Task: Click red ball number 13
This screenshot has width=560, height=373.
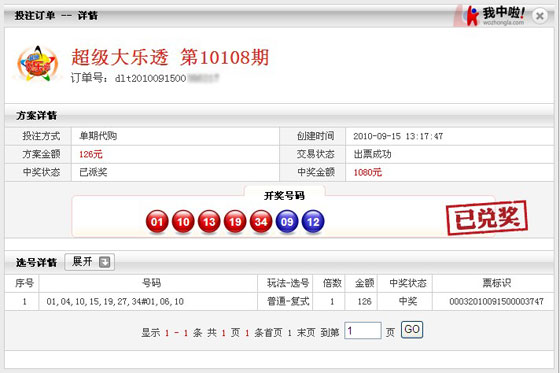Action: point(209,222)
